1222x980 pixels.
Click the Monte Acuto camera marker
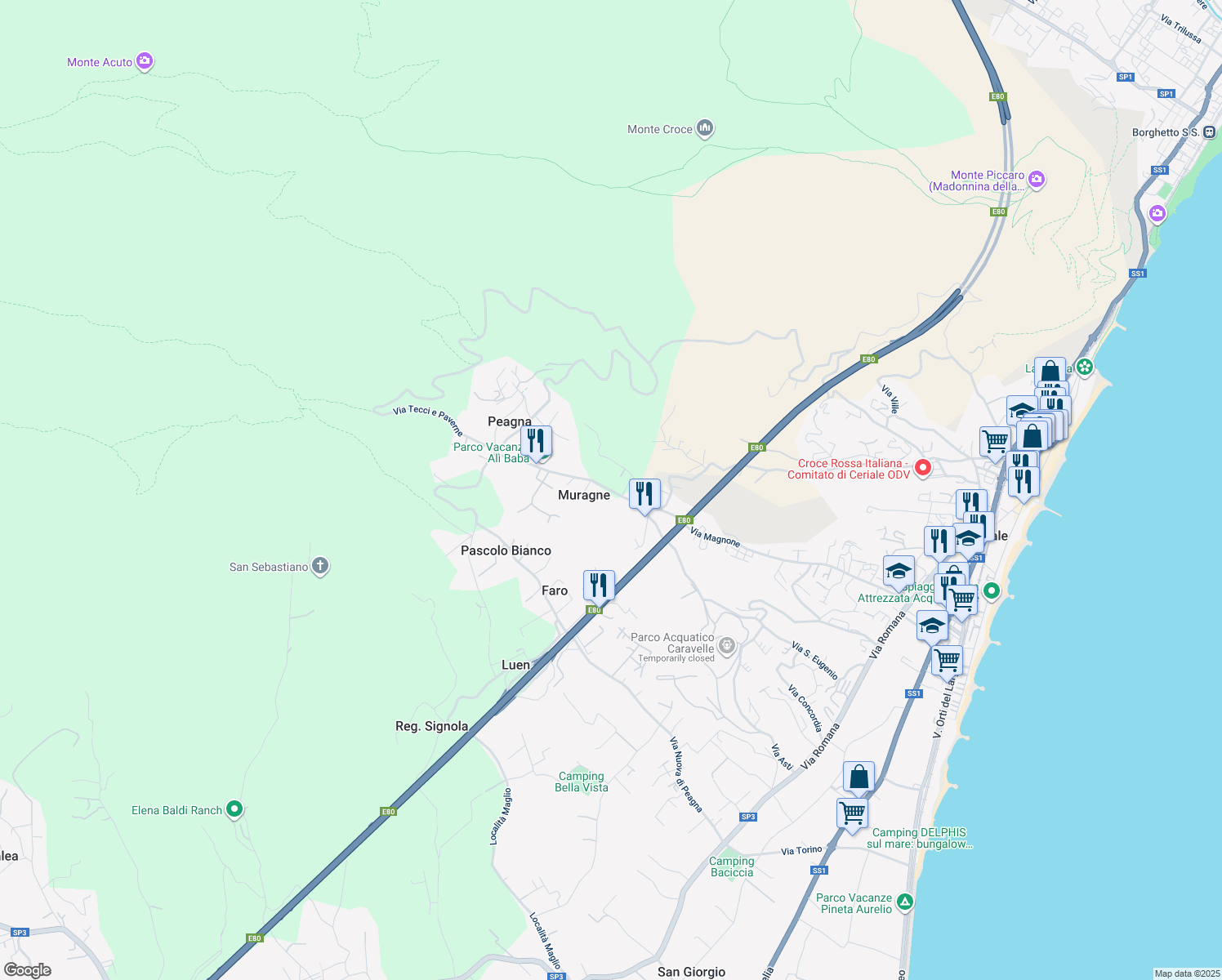(x=145, y=61)
